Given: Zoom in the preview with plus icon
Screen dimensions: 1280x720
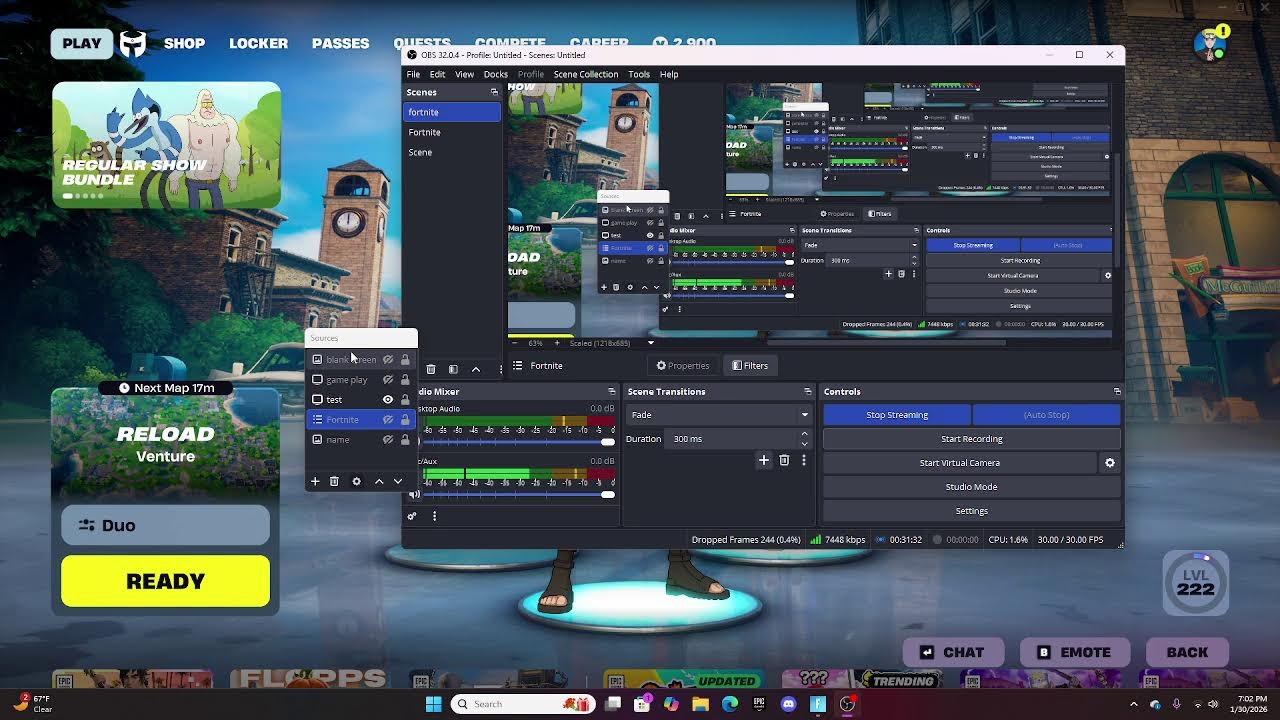Looking at the screenshot, I should 557,343.
